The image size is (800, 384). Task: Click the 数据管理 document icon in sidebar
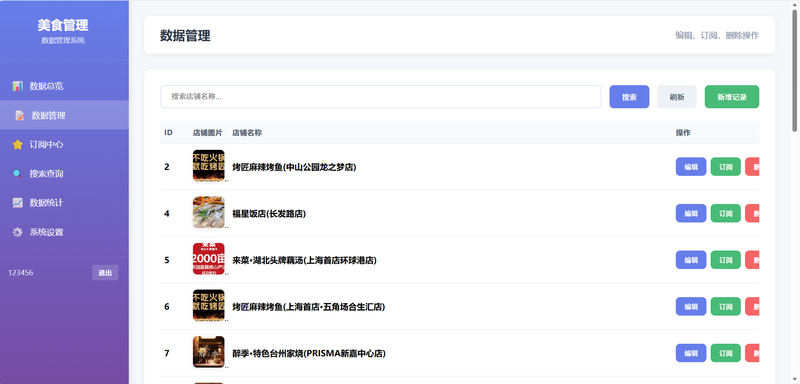(x=20, y=115)
